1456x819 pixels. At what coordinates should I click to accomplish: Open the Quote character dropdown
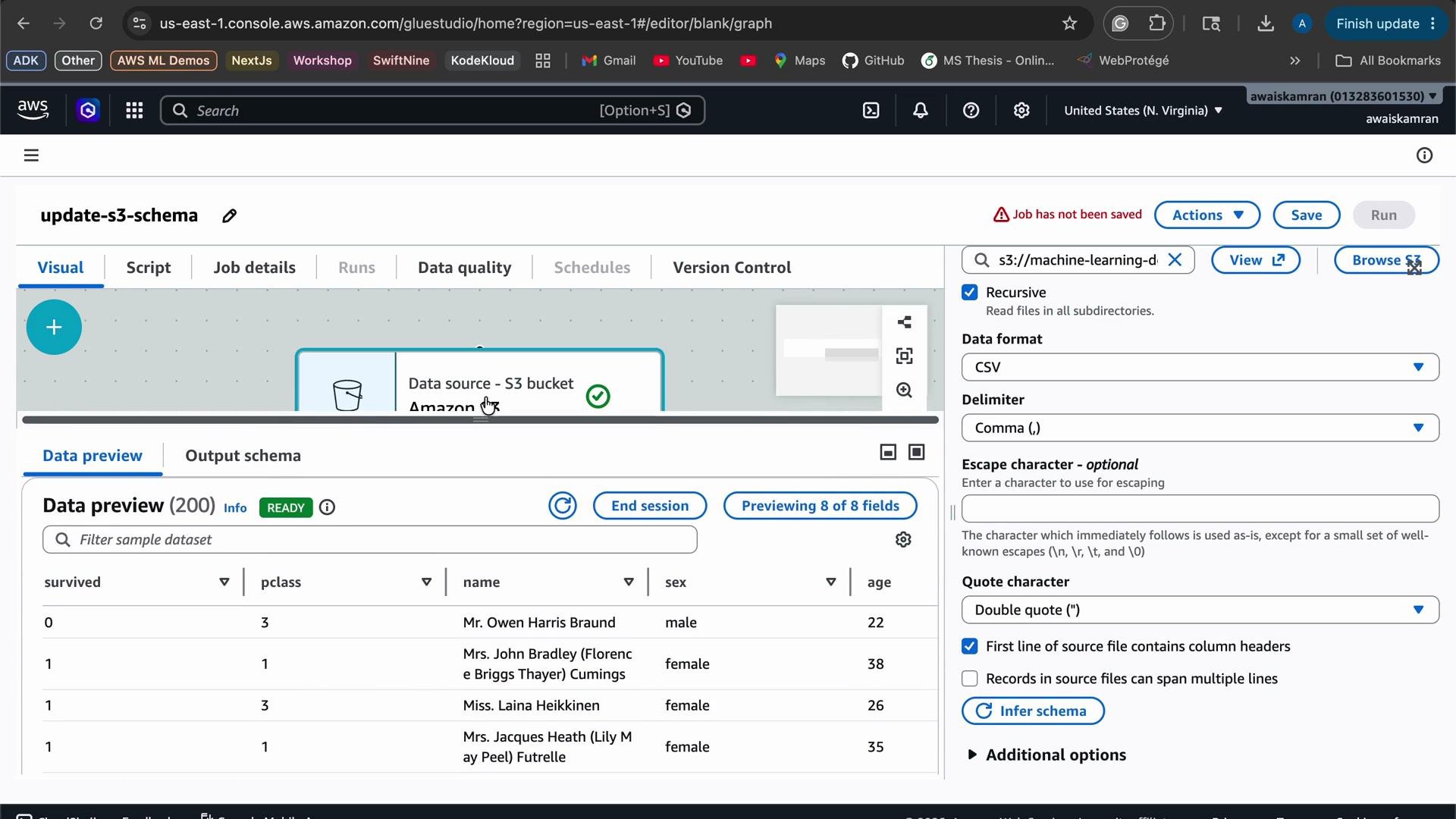(1200, 610)
